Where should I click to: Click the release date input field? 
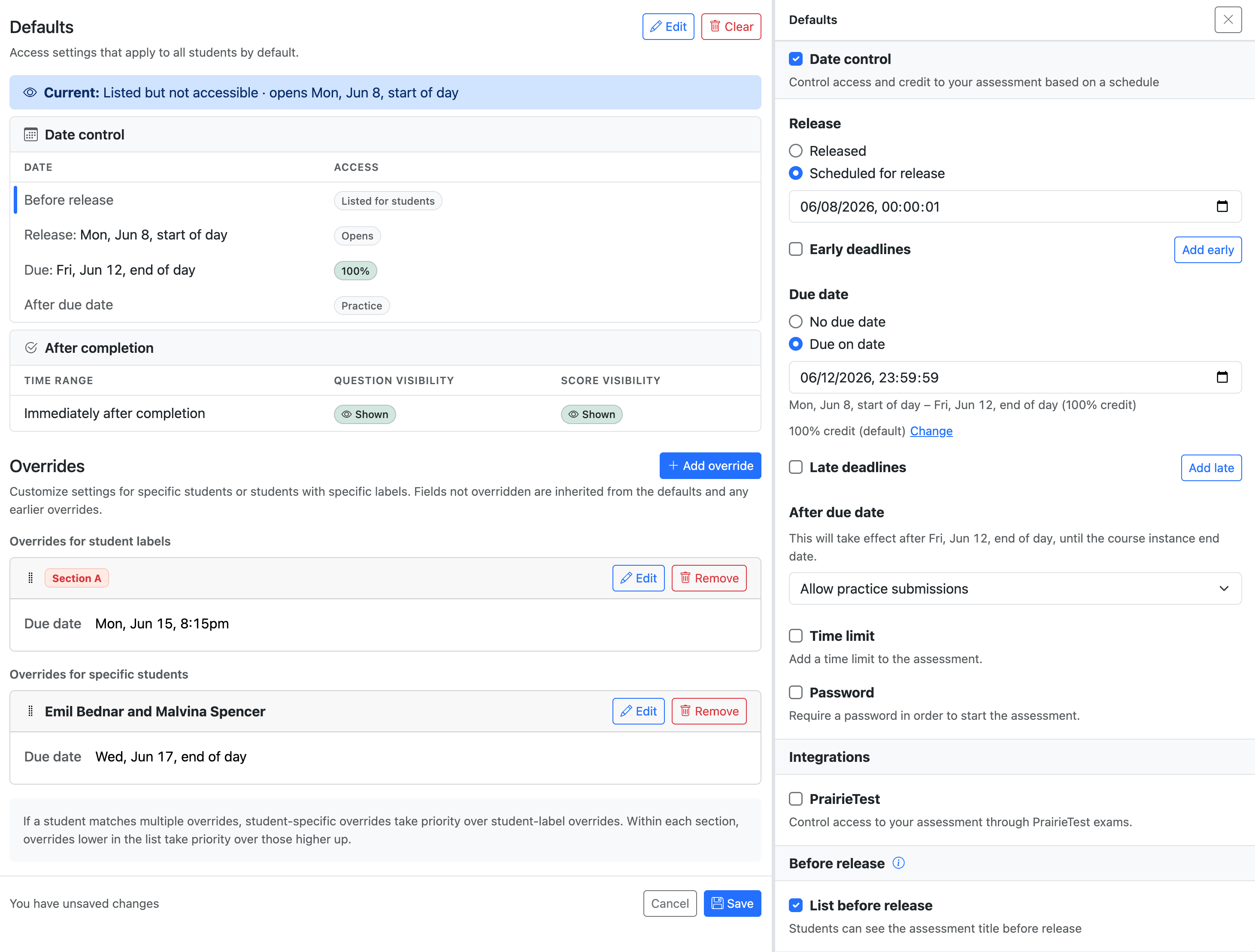(x=1015, y=206)
